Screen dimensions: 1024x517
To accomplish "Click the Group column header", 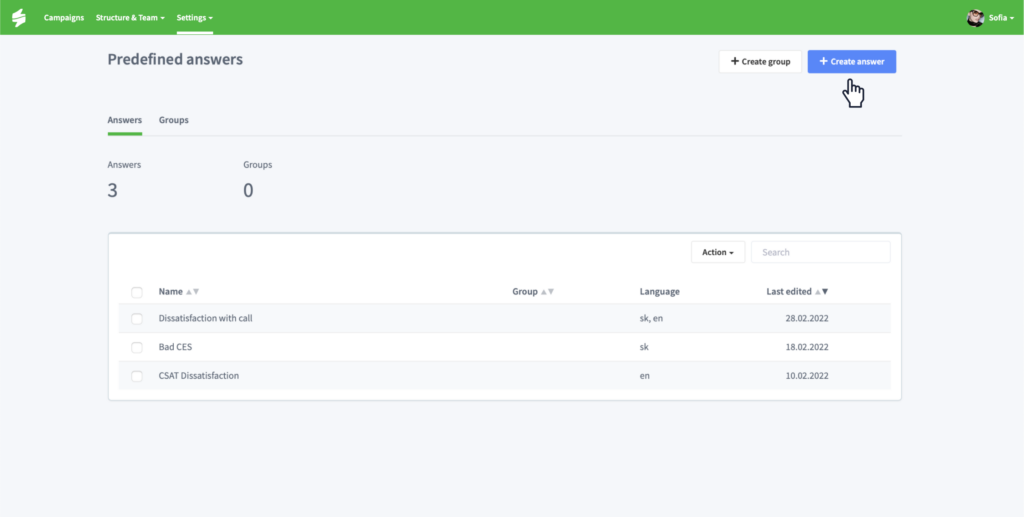I will click(x=525, y=292).
